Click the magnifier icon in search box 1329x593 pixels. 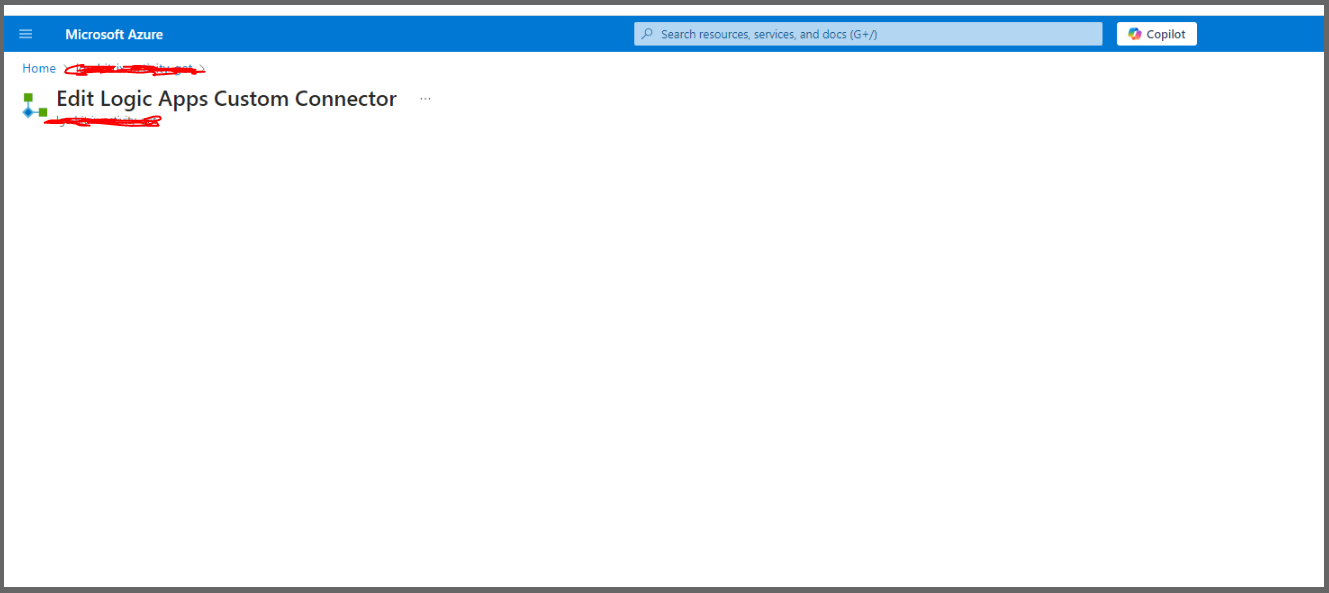pyautogui.click(x=648, y=34)
